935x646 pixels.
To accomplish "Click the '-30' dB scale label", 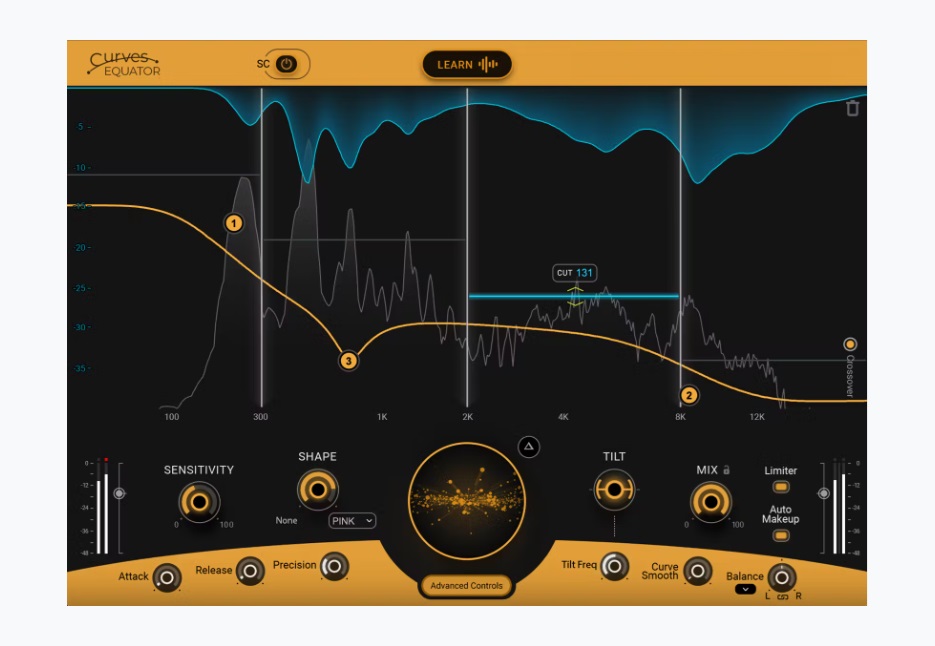I will pos(82,327).
